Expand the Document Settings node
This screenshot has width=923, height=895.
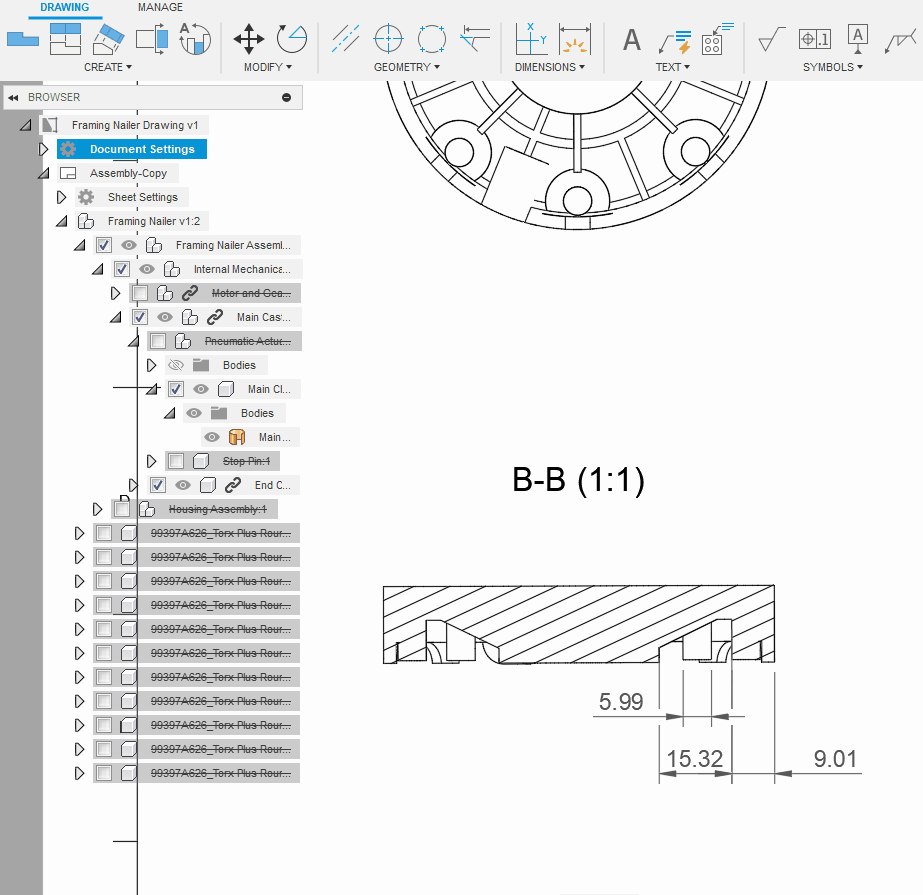[43, 149]
